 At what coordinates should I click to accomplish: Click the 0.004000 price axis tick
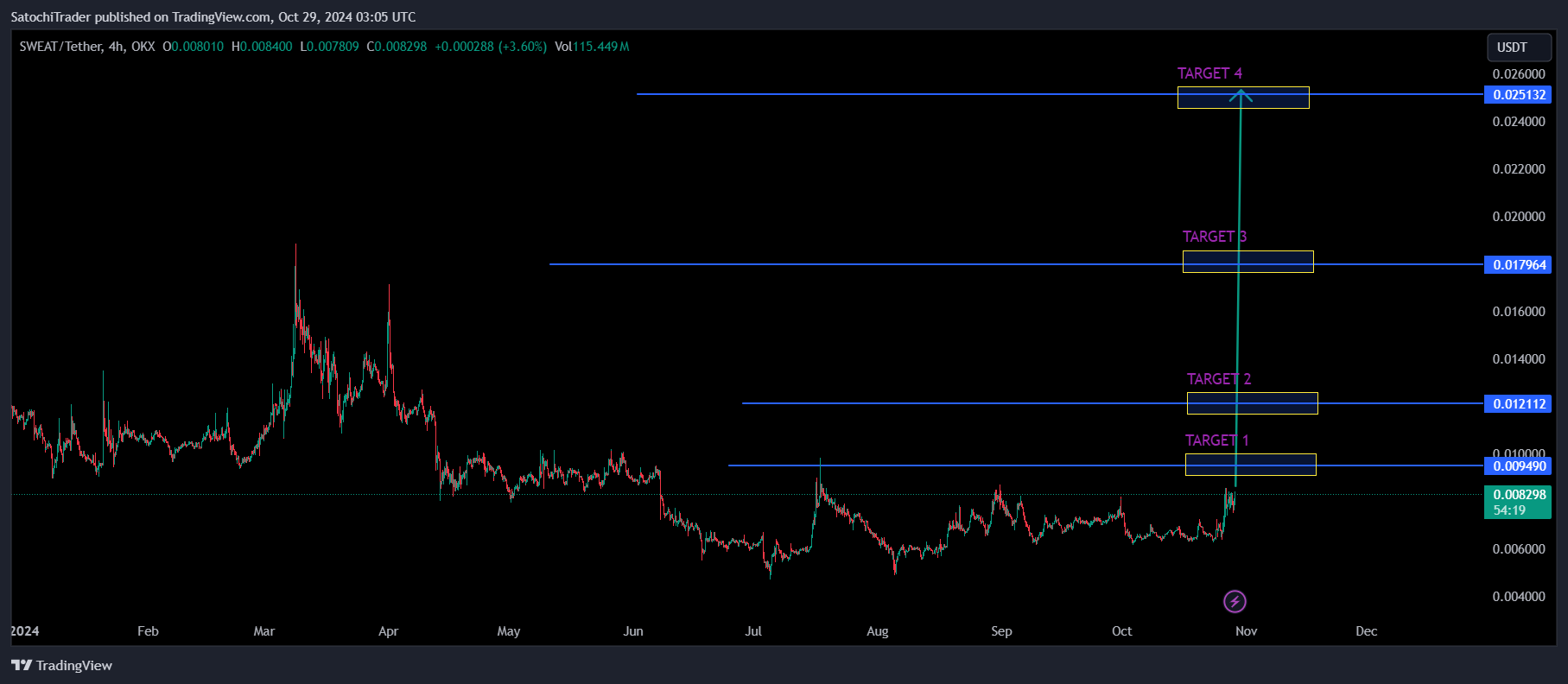(1519, 597)
